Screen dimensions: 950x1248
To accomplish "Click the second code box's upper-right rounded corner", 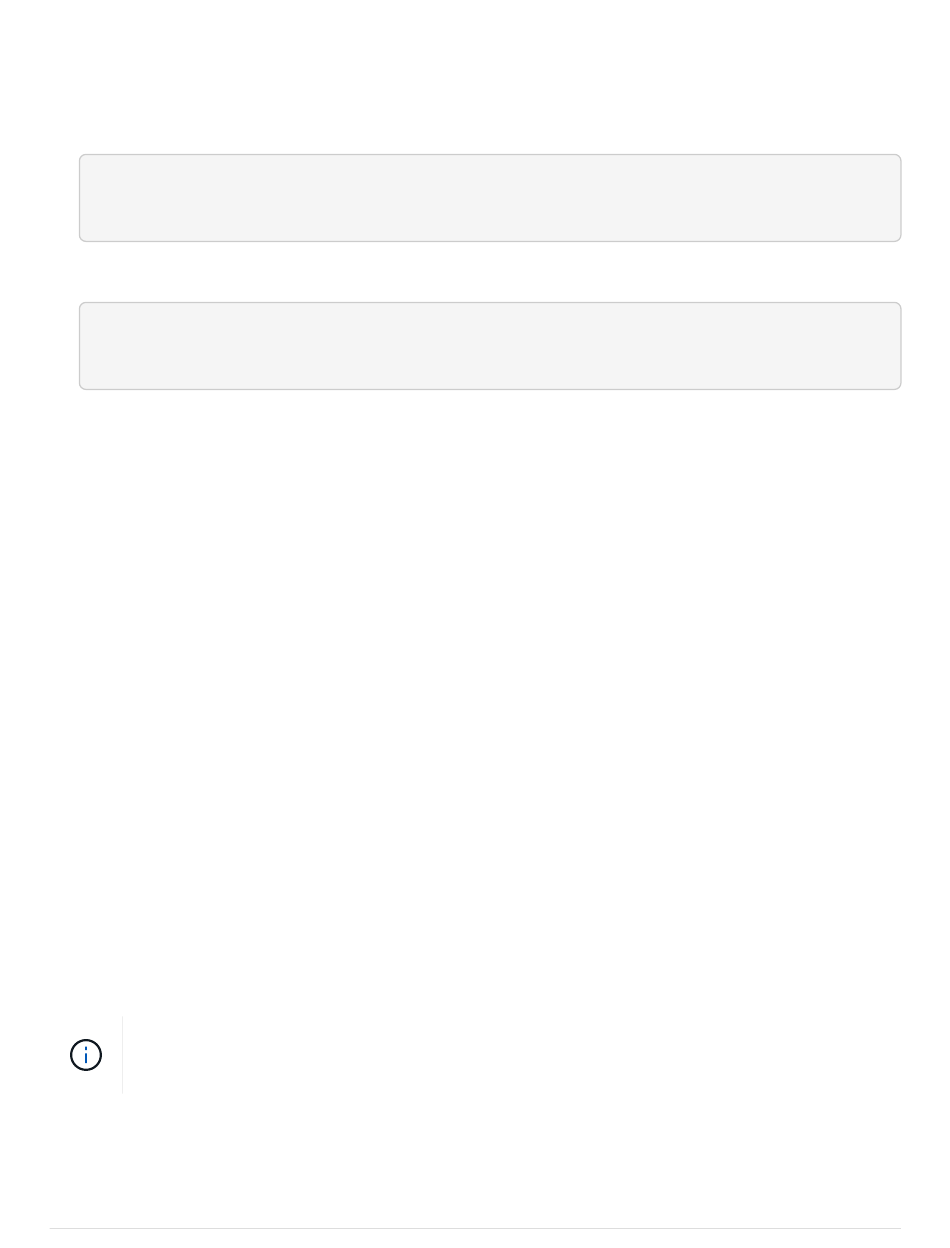I will 897,306.
